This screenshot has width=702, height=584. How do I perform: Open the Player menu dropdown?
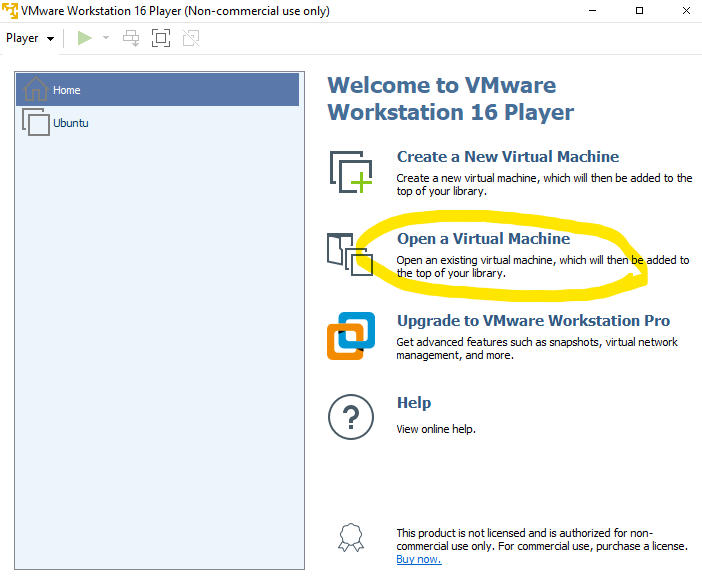pos(30,38)
